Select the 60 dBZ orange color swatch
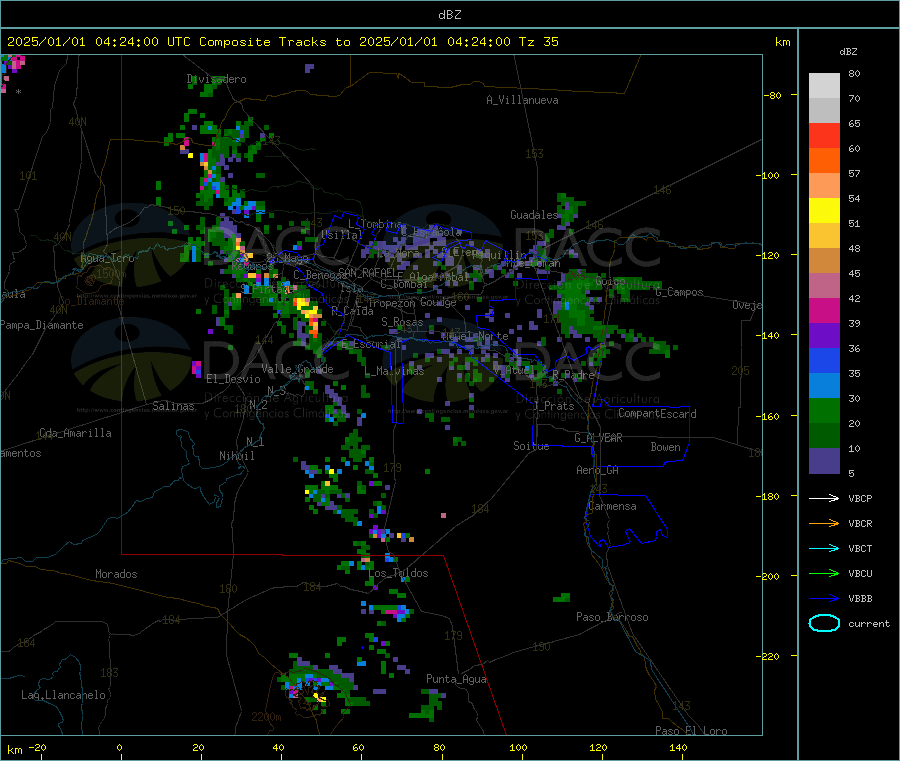 [824, 161]
